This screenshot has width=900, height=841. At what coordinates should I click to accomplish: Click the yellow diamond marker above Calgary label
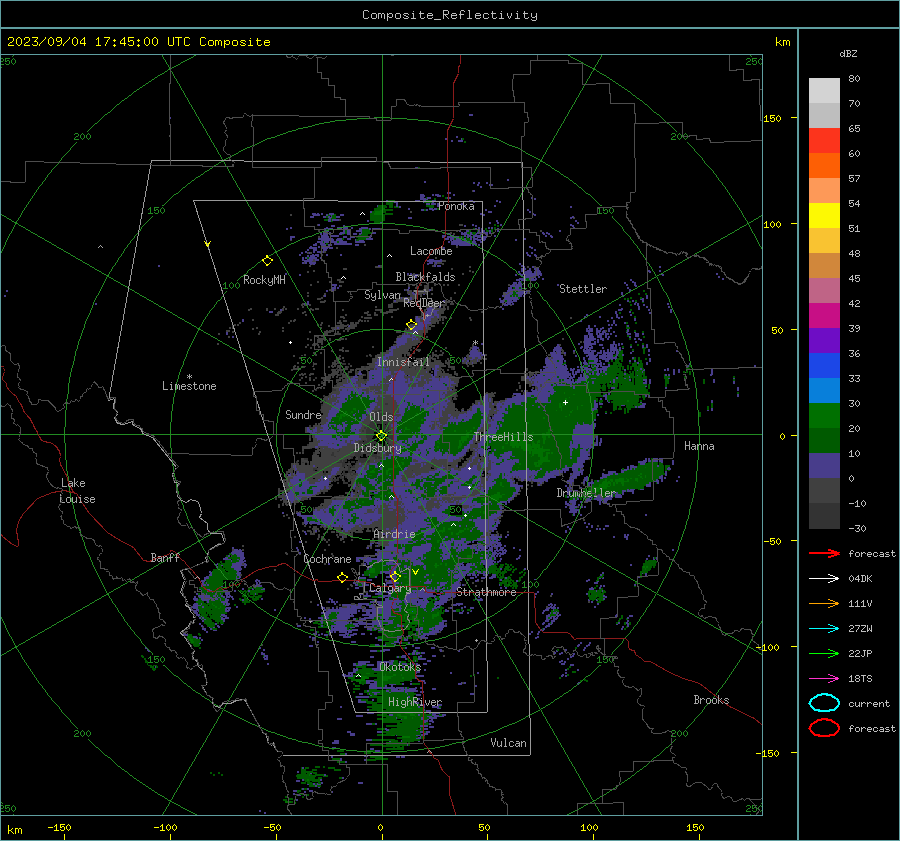395,576
